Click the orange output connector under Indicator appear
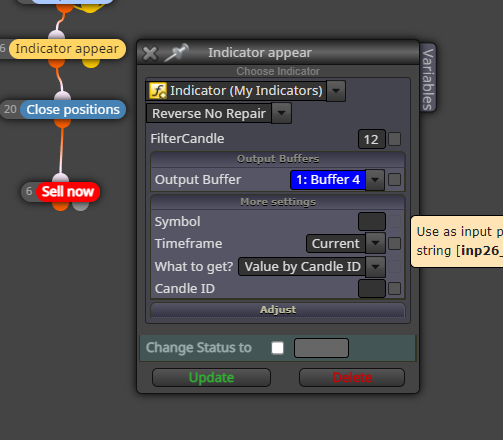The width and height of the screenshot is (503, 440). click(57, 63)
